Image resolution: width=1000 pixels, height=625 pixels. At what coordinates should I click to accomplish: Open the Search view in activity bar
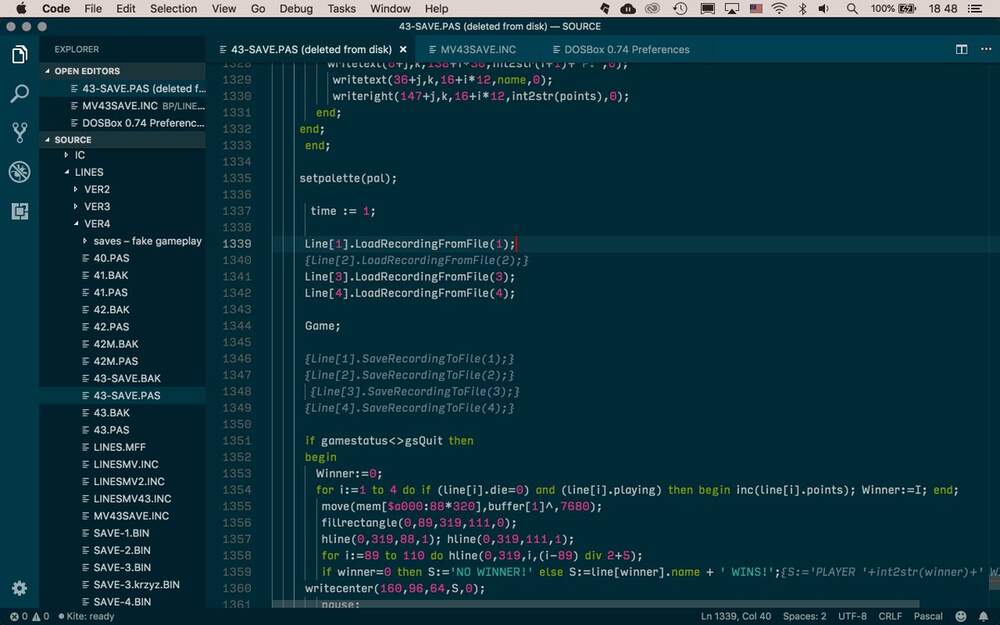[x=19, y=94]
